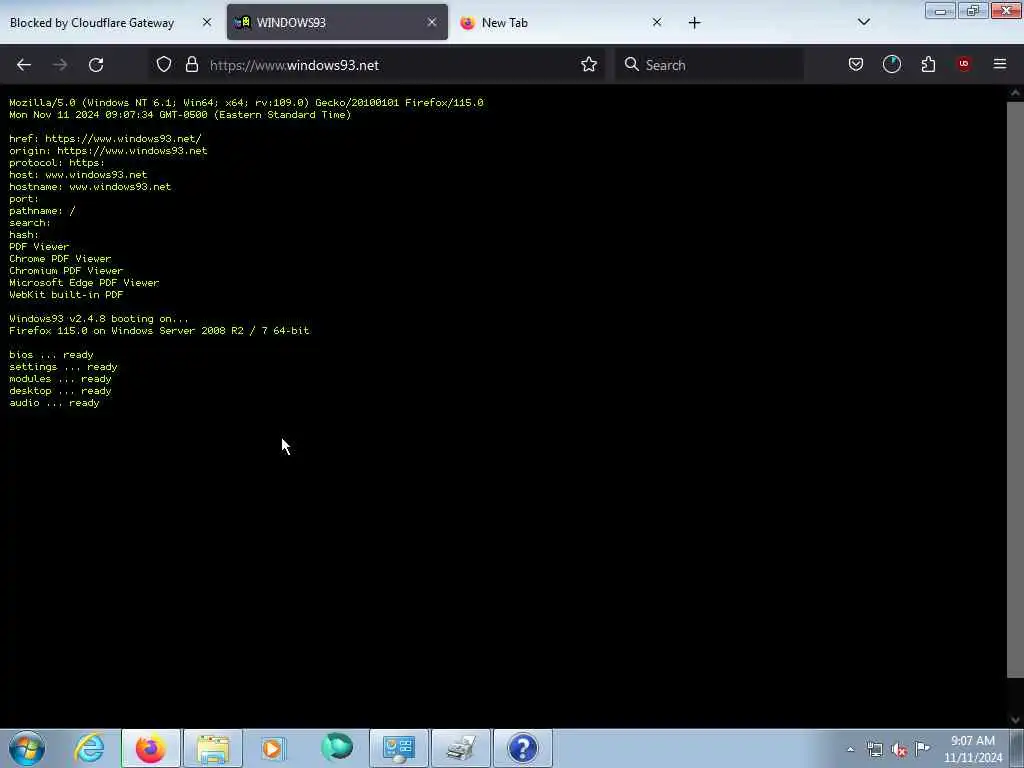Screen dimensions: 1024x768
Task: Click the scrollbar down arrow
Action: [1015, 720]
